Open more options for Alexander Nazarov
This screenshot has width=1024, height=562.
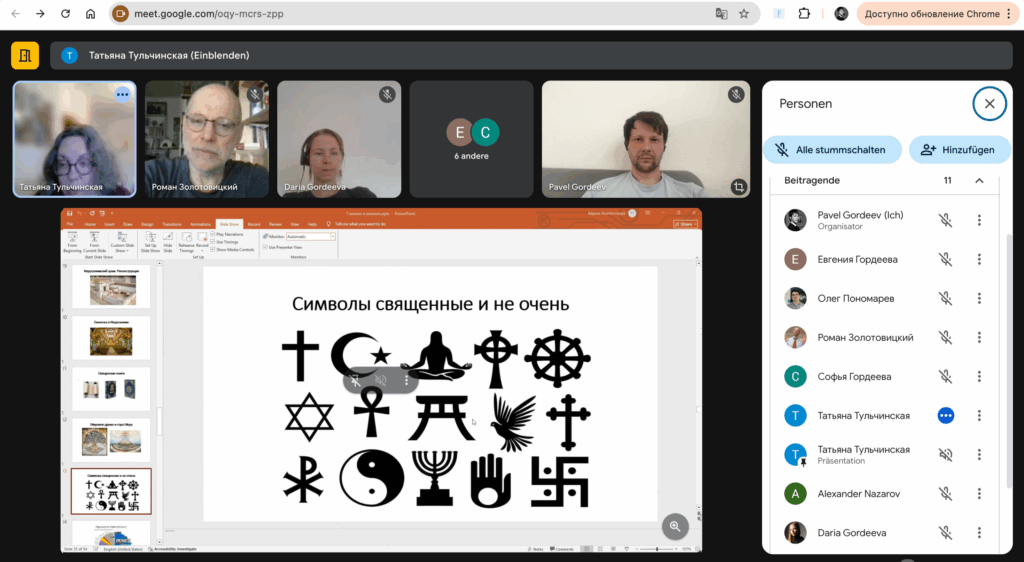point(979,494)
